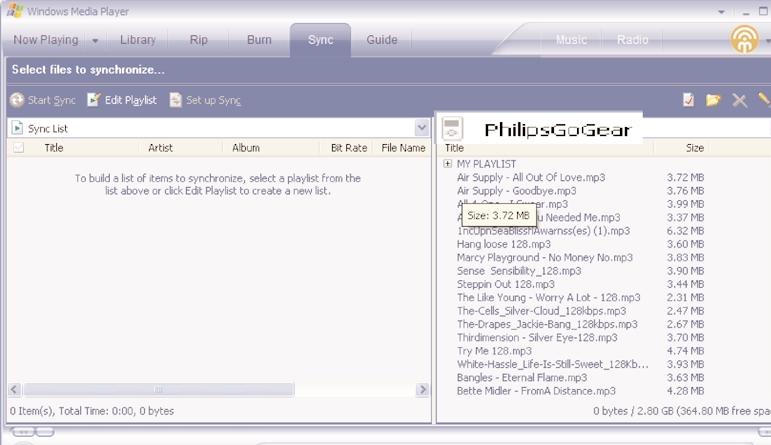Viewport: 771px width, 445px height.
Task: Switch to the Rip tab
Action: tap(199, 40)
